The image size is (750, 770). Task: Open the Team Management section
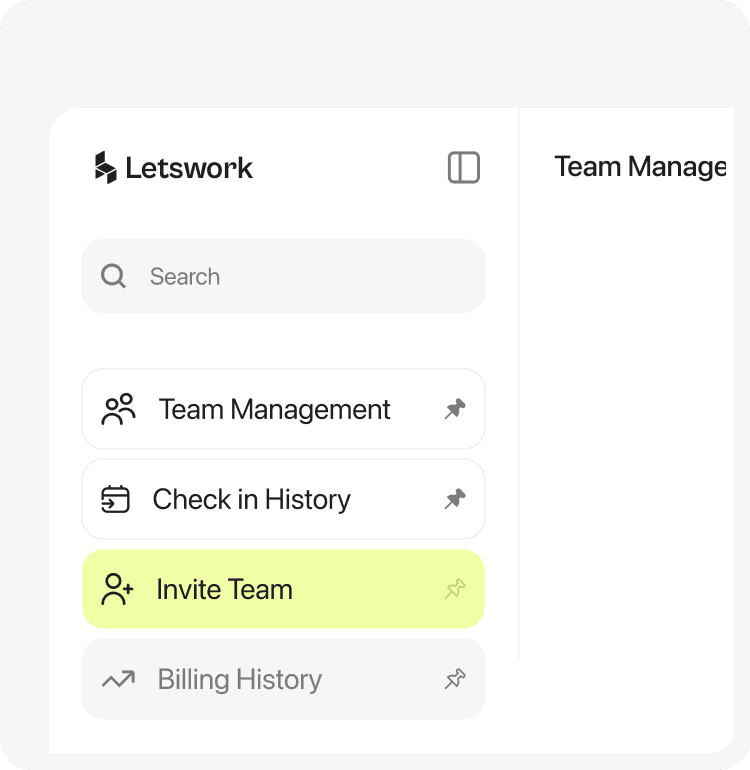coord(274,409)
